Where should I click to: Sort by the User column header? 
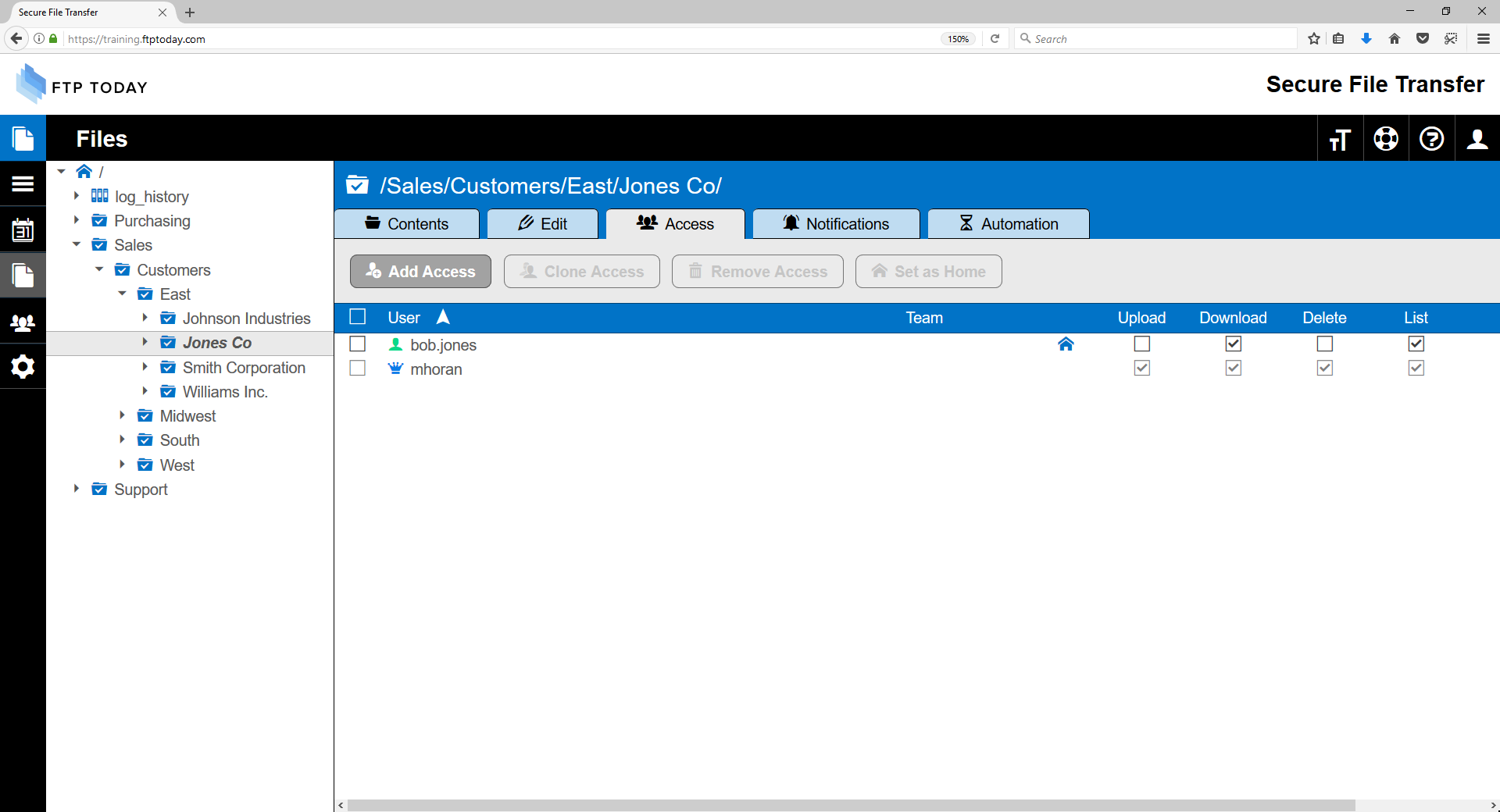click(404, 318)
